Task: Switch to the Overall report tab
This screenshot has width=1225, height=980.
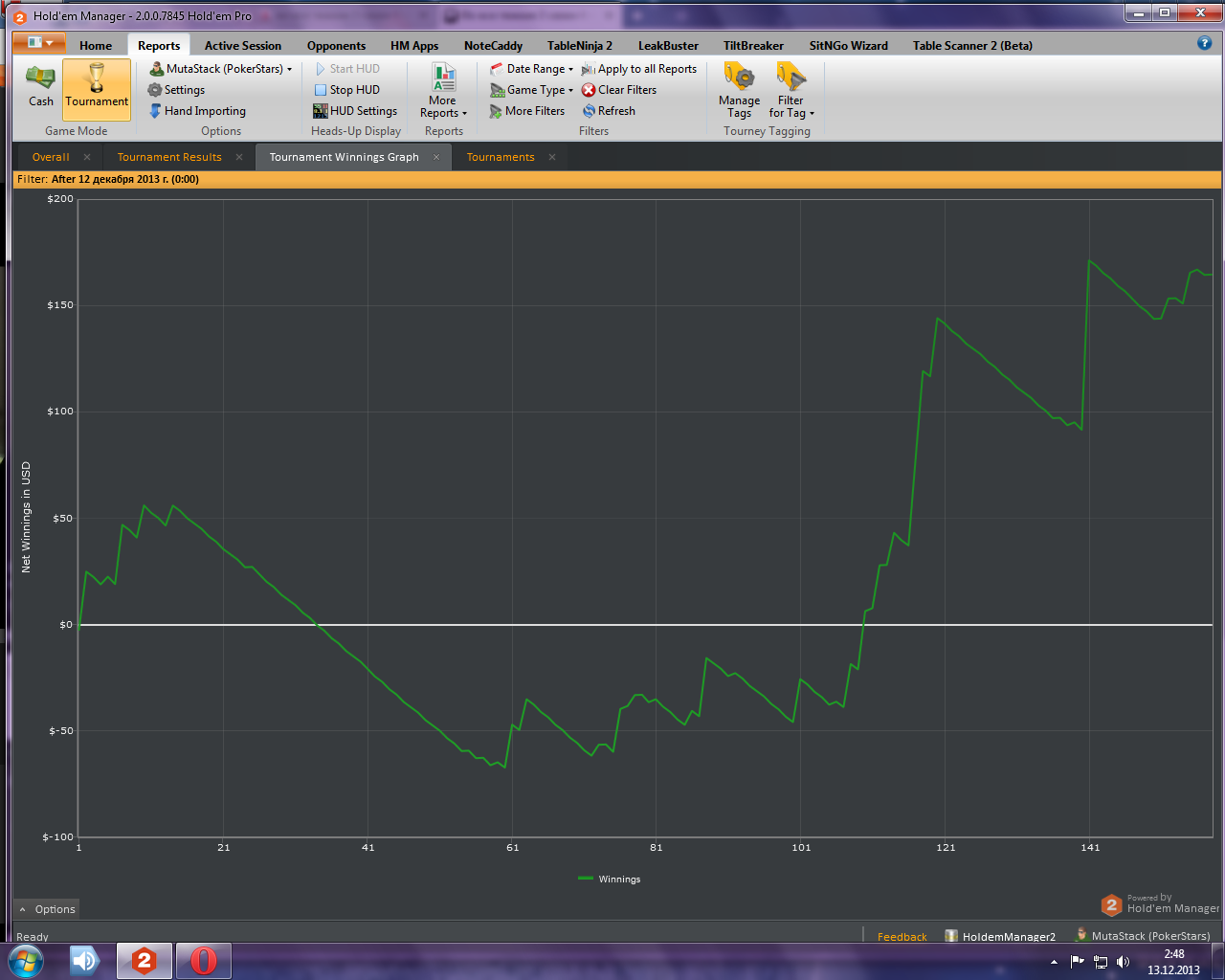Action: click(x=51, y=157)
